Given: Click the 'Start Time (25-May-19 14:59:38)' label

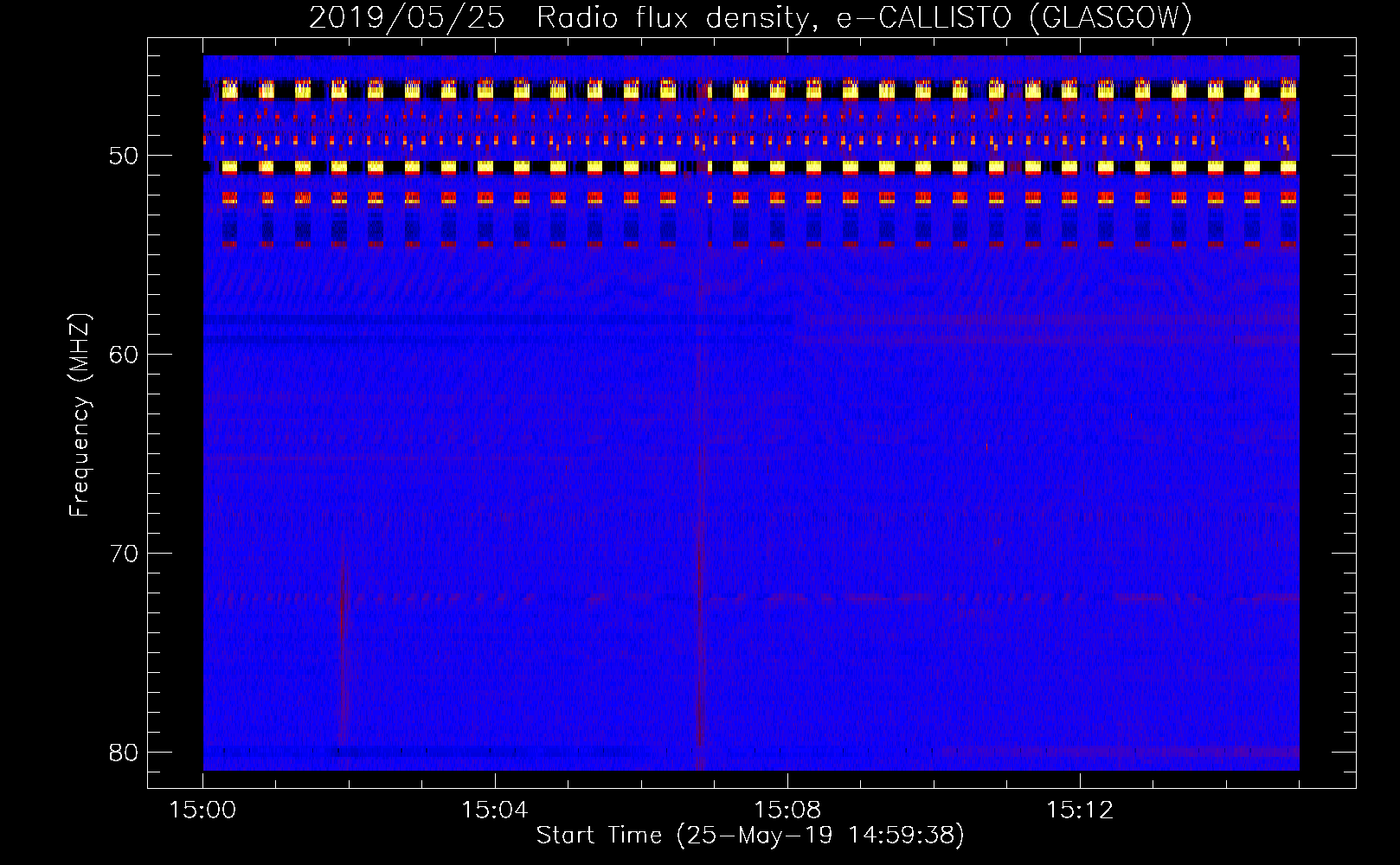Looking at the screenshot, I should [x=750, y=836].
